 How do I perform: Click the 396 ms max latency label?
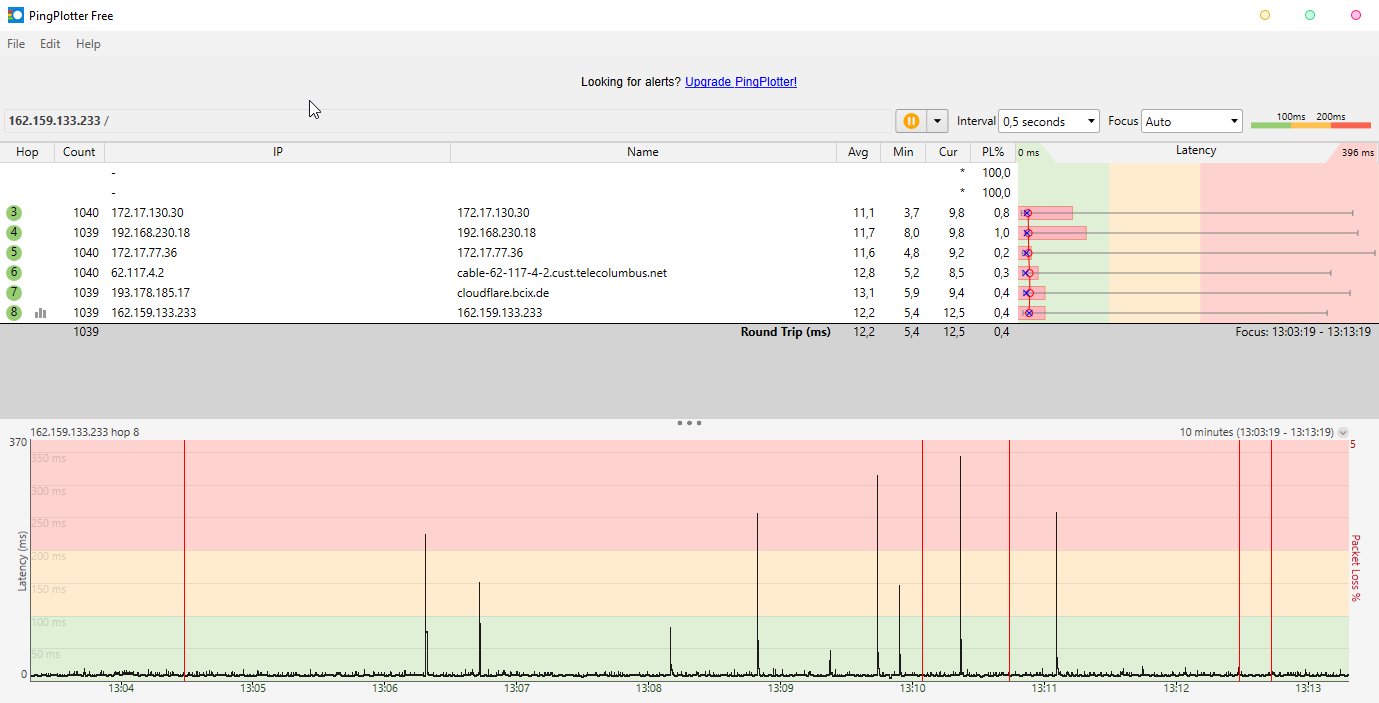coord(1357,153)
